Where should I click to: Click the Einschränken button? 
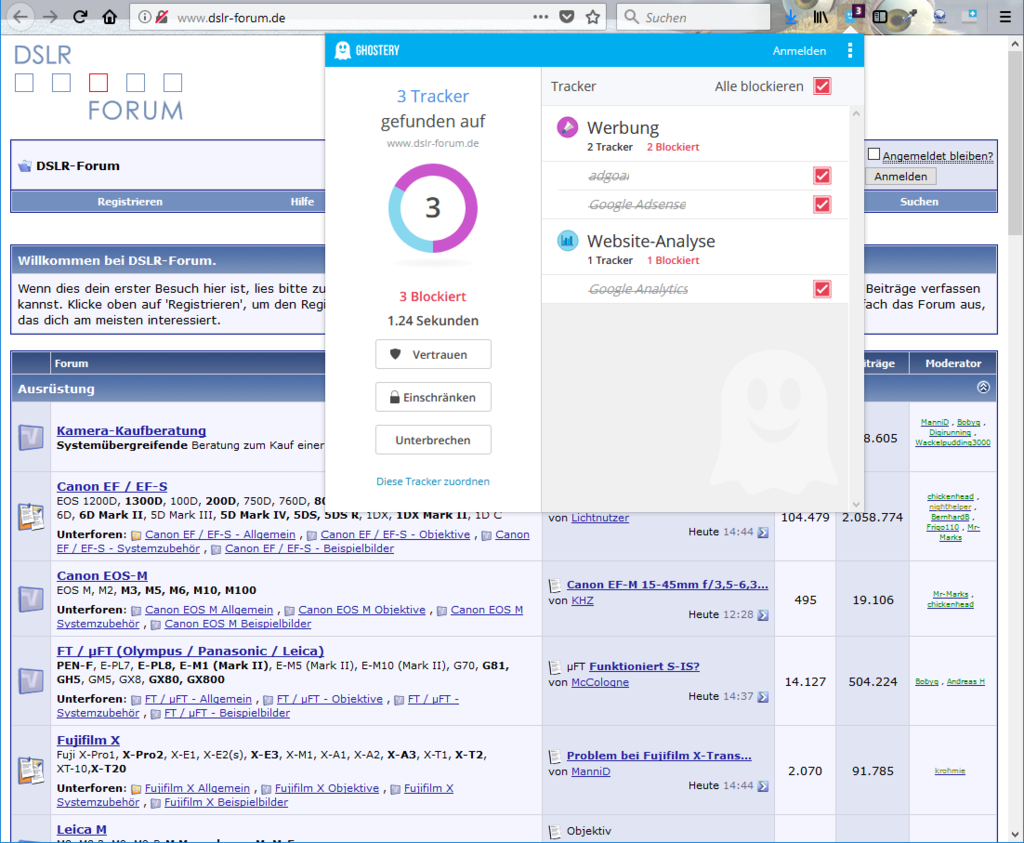pyautogui.click(x=433, y=397)
